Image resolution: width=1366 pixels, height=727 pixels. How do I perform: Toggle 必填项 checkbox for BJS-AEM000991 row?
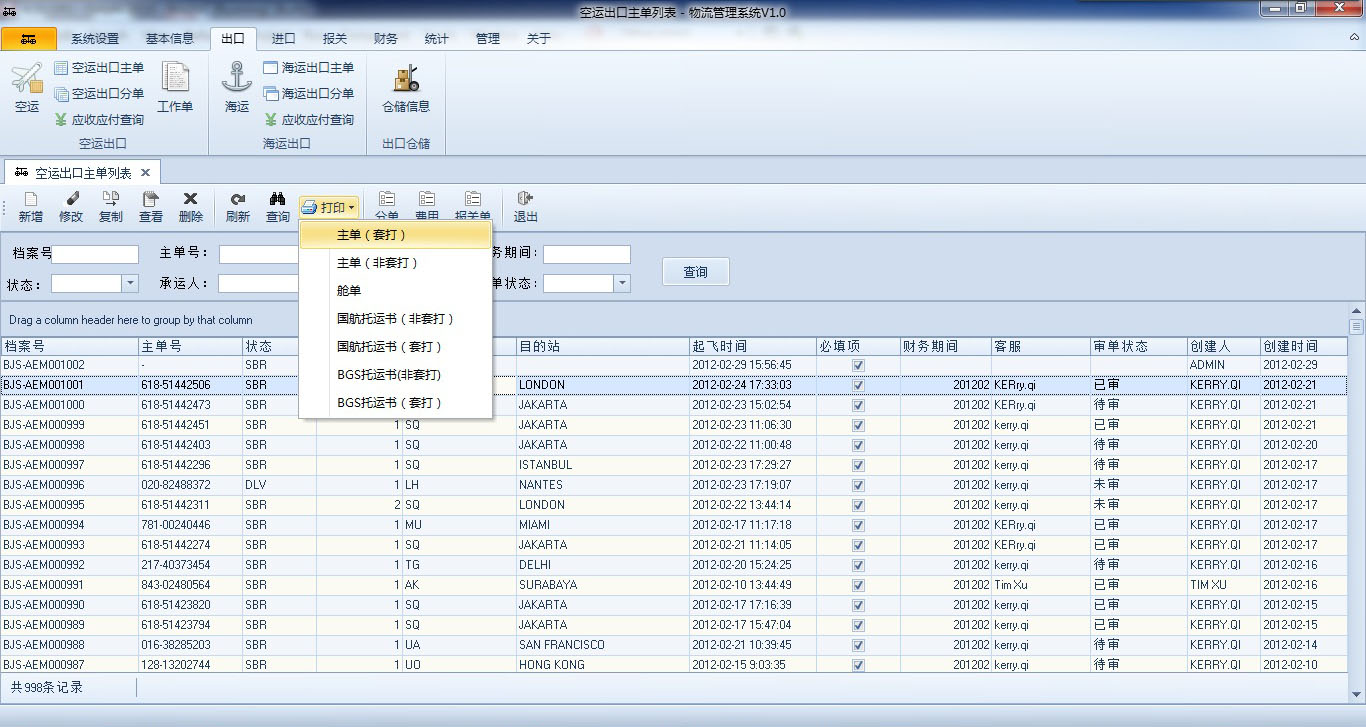pyautogui.click(x=858, y=585)
